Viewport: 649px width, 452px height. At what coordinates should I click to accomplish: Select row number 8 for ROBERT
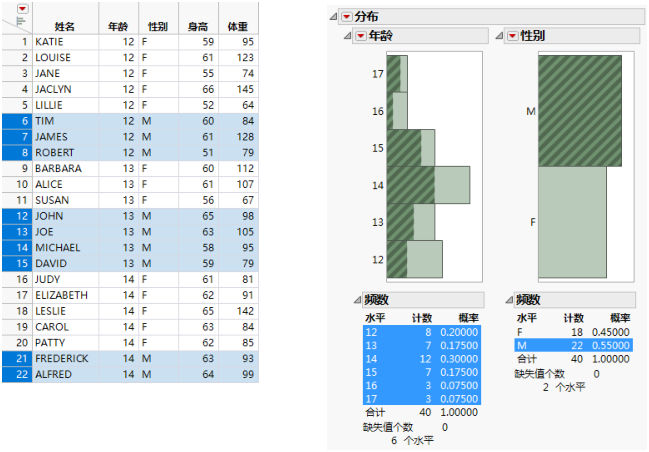[x=17, y=153]
